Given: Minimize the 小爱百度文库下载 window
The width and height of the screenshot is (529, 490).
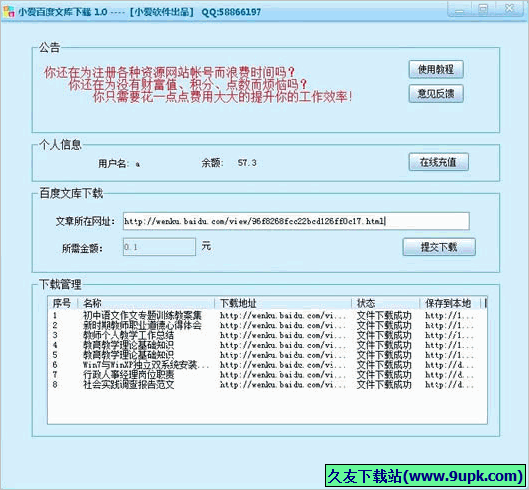Looking at the screenshot, I should 459,9.
